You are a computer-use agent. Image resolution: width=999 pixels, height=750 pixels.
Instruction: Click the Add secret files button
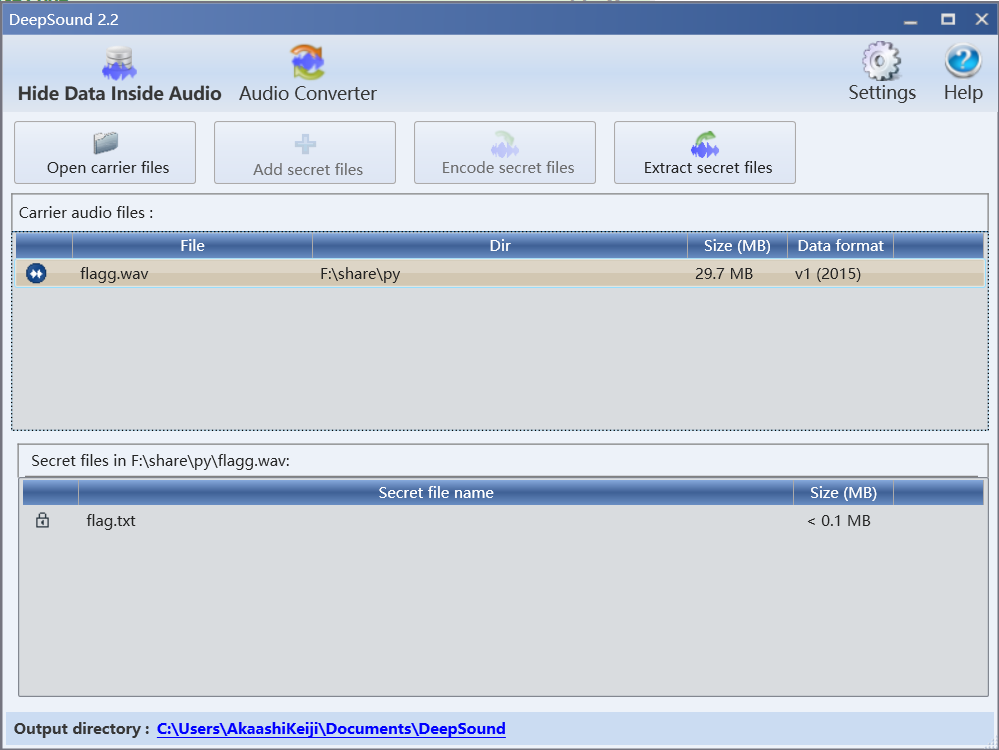coord(305,153)
